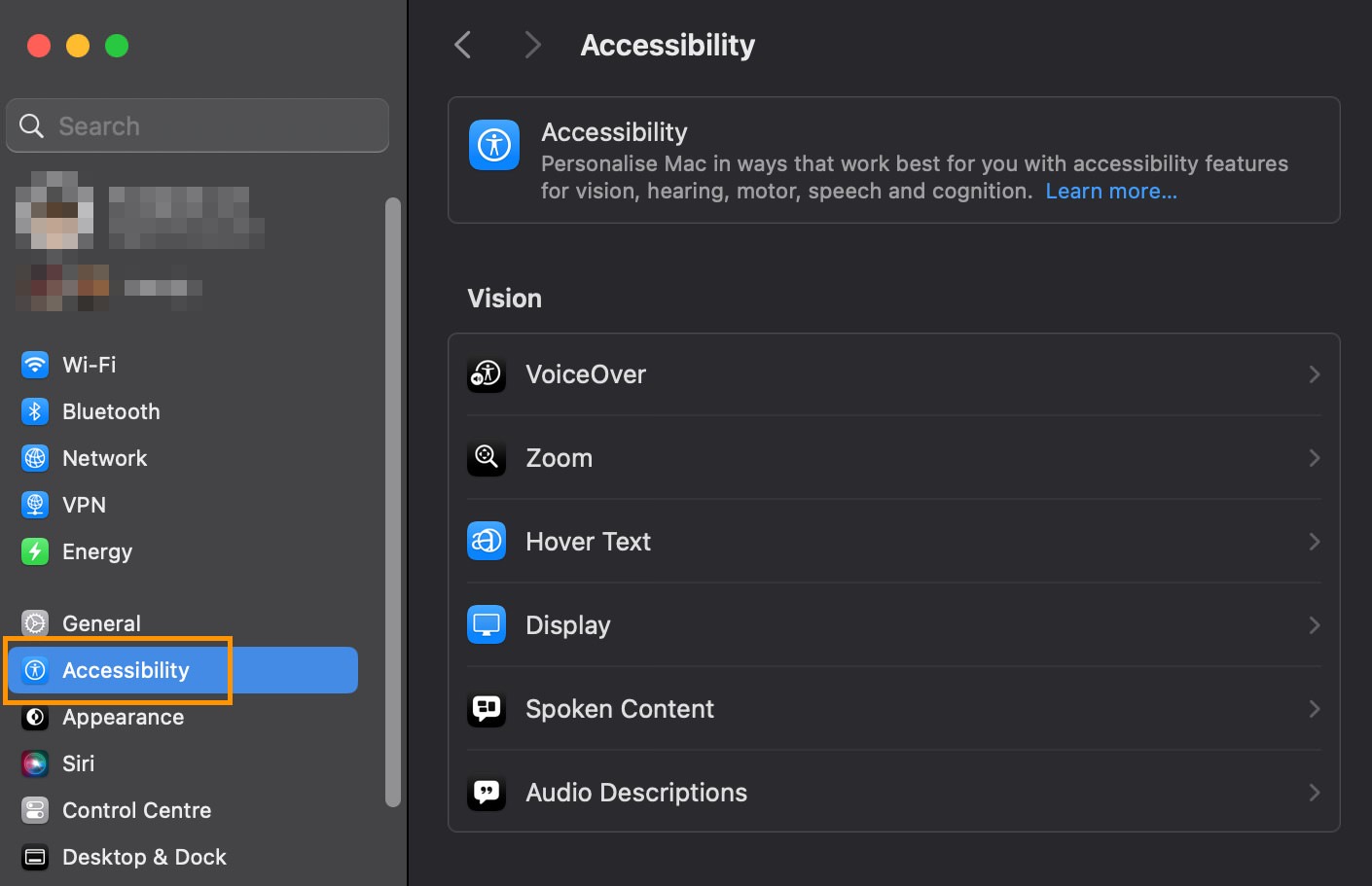Click the Zoom label
The height and width of the screenshot is (886, 1372).
point(560,458)
